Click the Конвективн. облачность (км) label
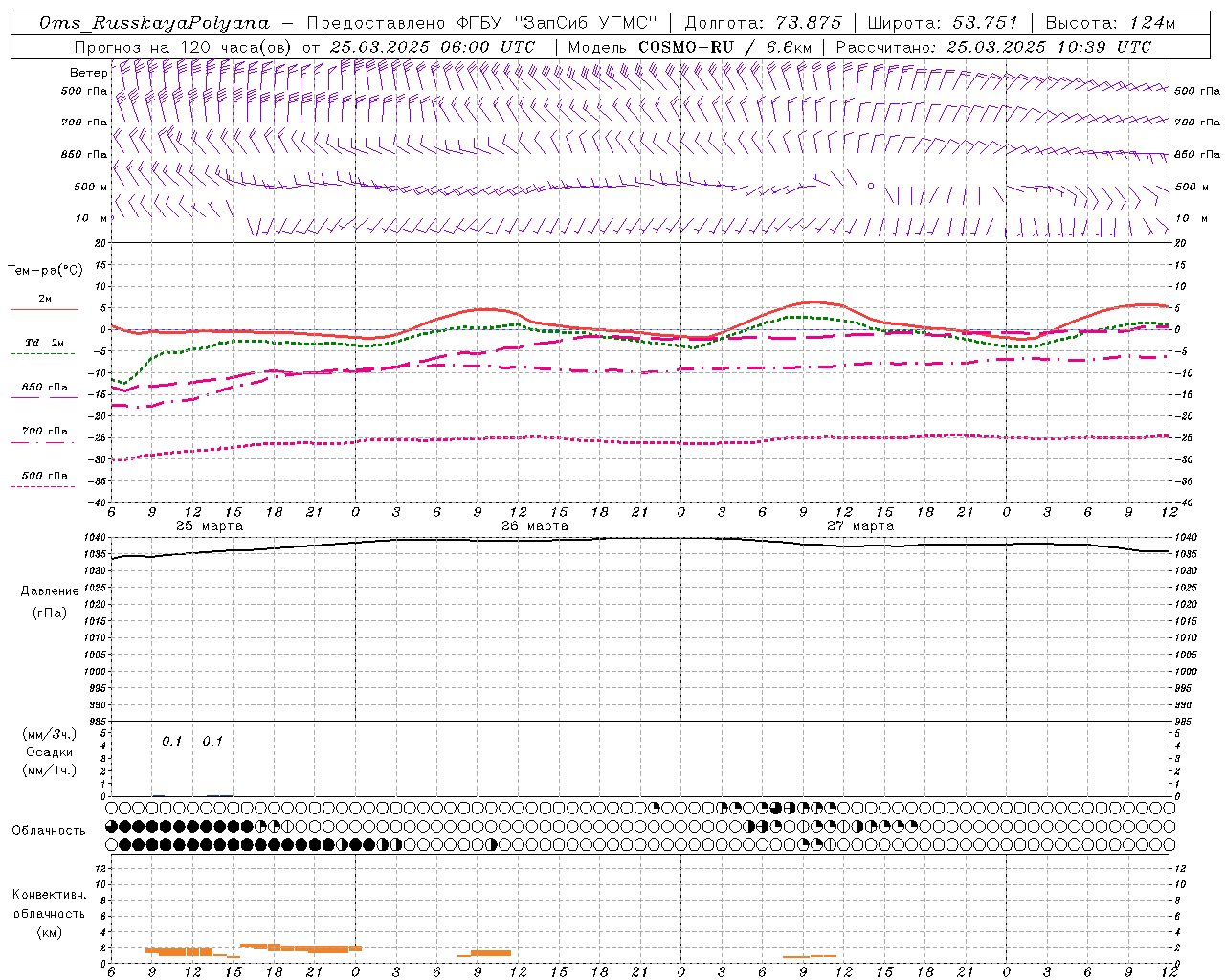 pos(49,913)
